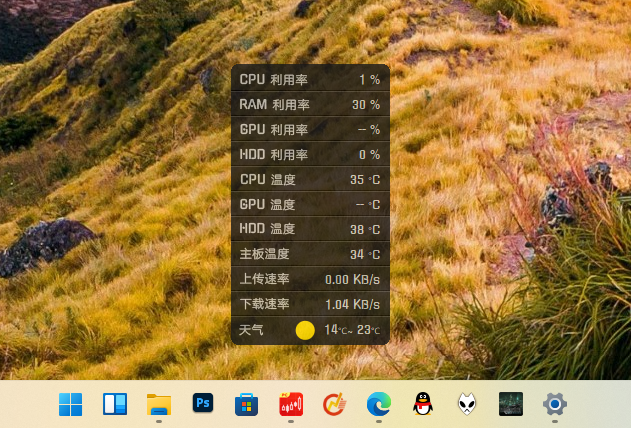The height and width of the screenshot is (428, 631).
Task: Open the orange-red circular arrow app icon
Action: 334,404
